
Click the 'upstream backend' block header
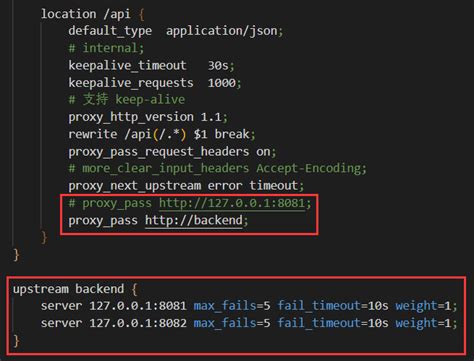pos(75,289)
